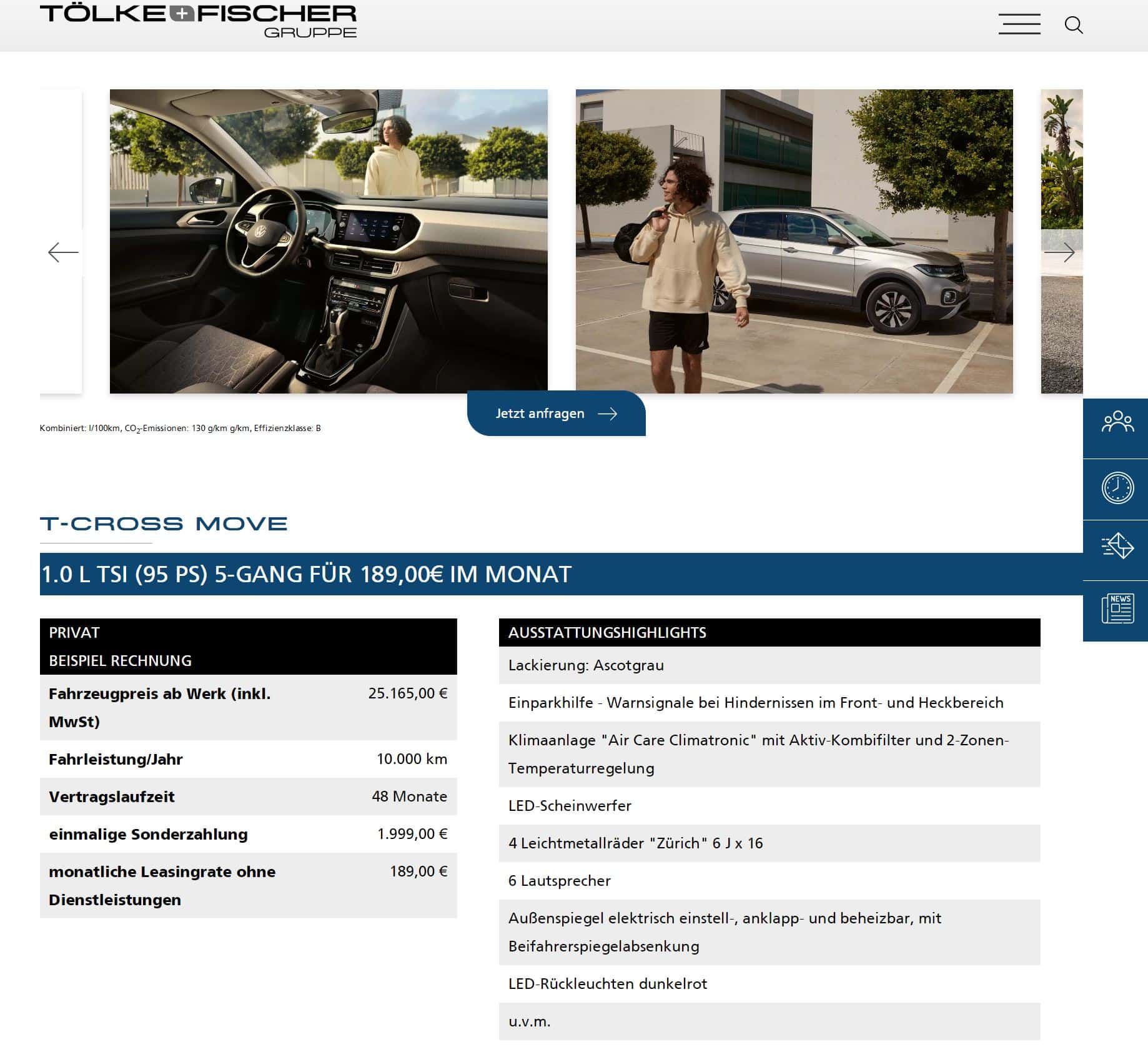Select the BEISPIEL RECHNUNG header
Image resolution: width=1148 pixels, height=1047 pixels.
(x=248, y=660)
